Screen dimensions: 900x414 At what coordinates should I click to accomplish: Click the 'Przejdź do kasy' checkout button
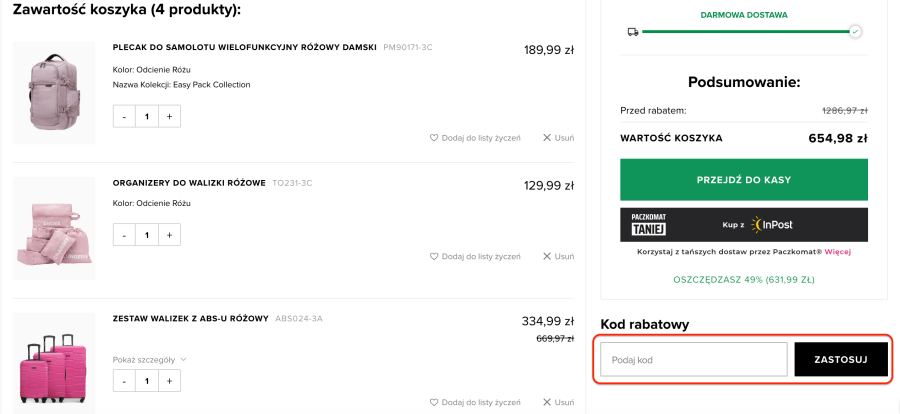pyautogui.click(x=744, y=180)
